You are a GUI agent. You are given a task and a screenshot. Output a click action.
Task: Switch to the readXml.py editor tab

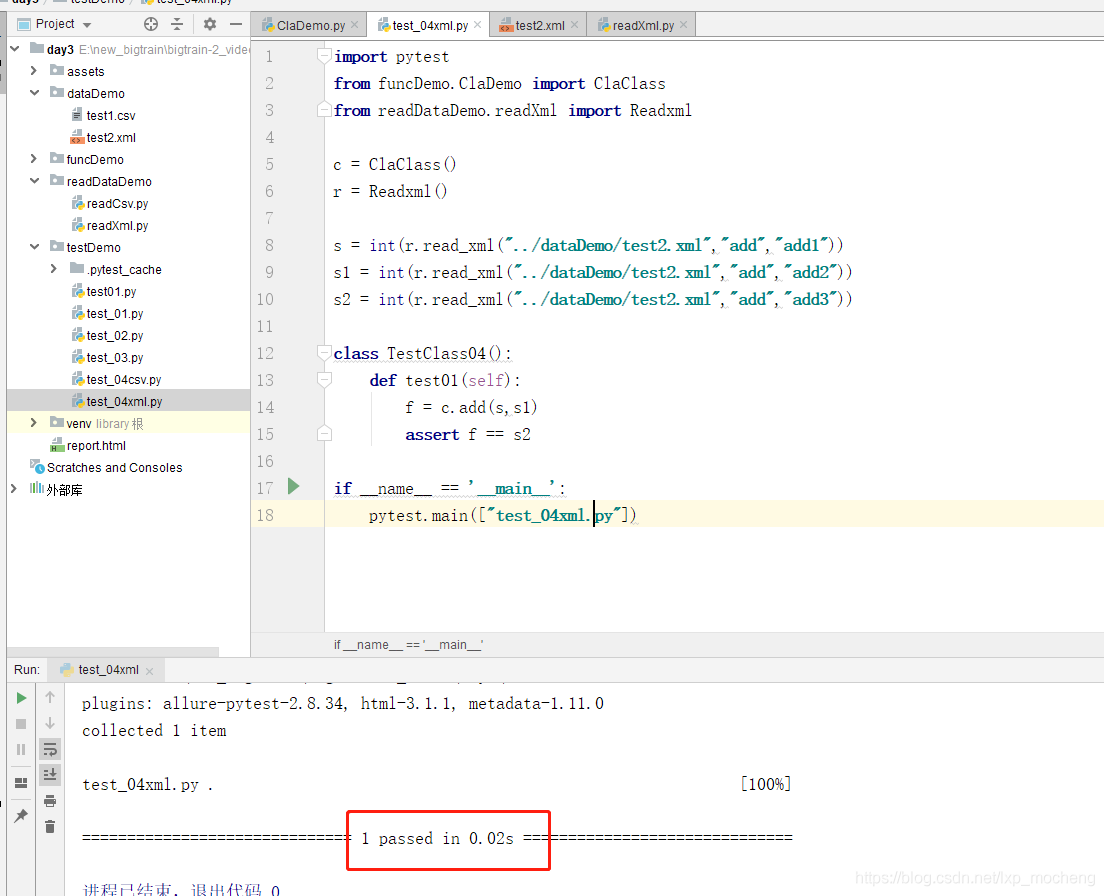click(643, 26)
